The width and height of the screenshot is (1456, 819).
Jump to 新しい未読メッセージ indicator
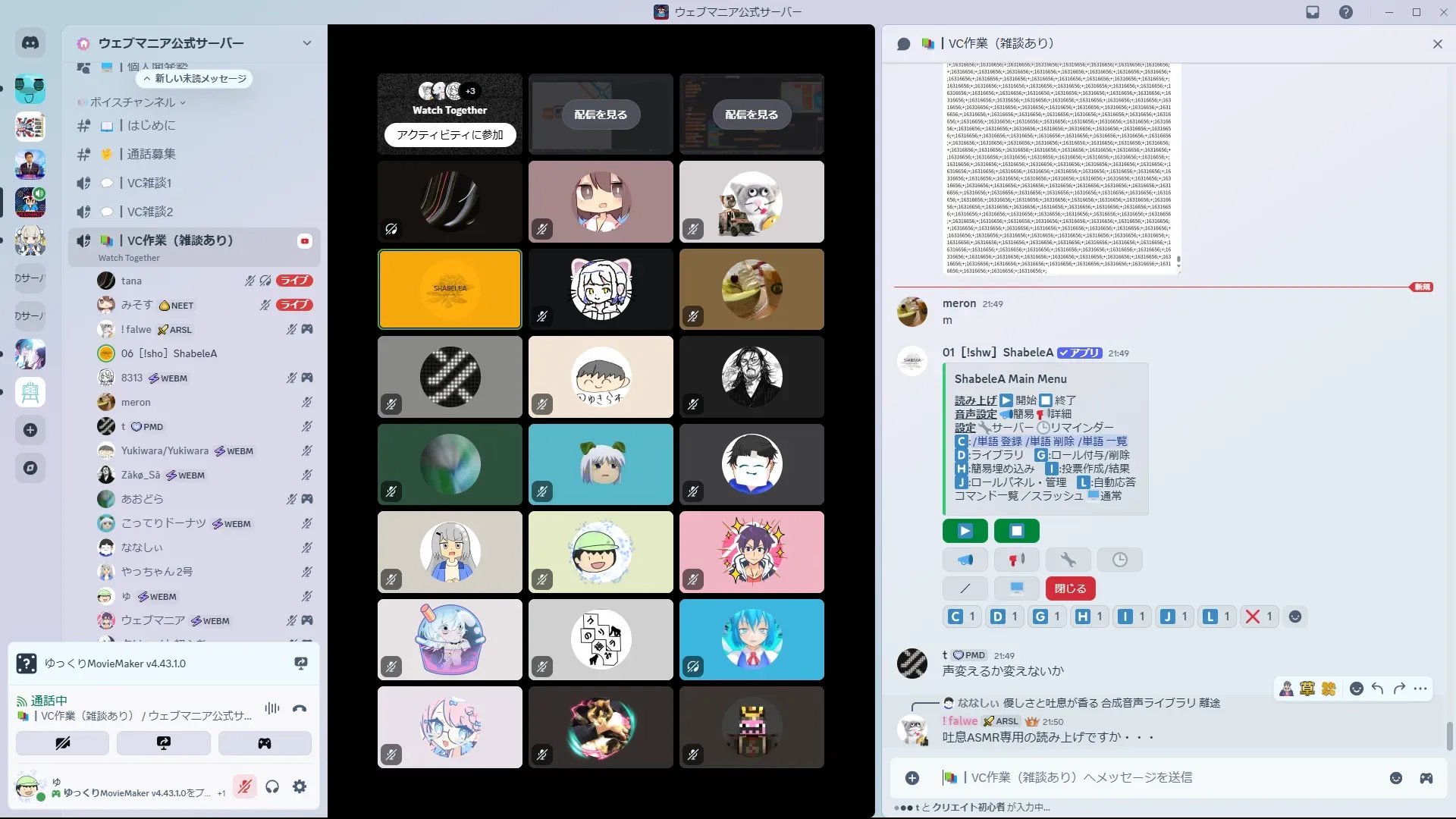coord(195,79)
